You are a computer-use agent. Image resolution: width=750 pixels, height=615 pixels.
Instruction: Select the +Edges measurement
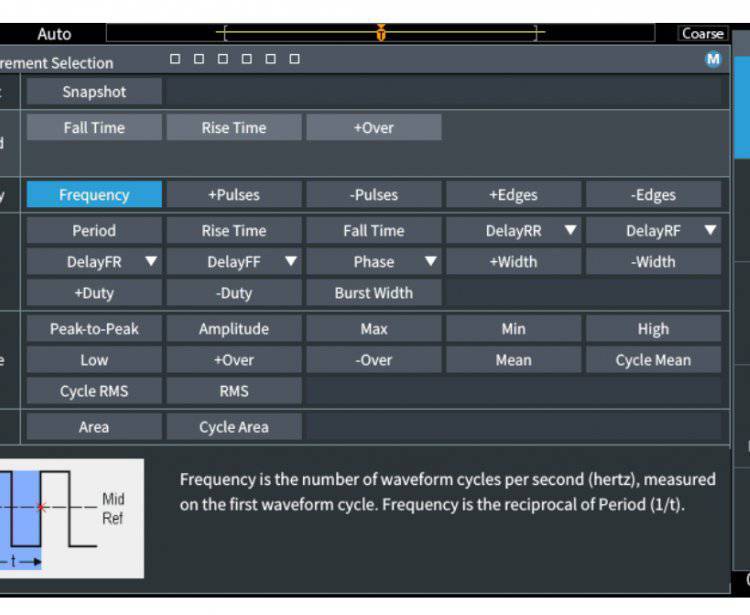514,195
